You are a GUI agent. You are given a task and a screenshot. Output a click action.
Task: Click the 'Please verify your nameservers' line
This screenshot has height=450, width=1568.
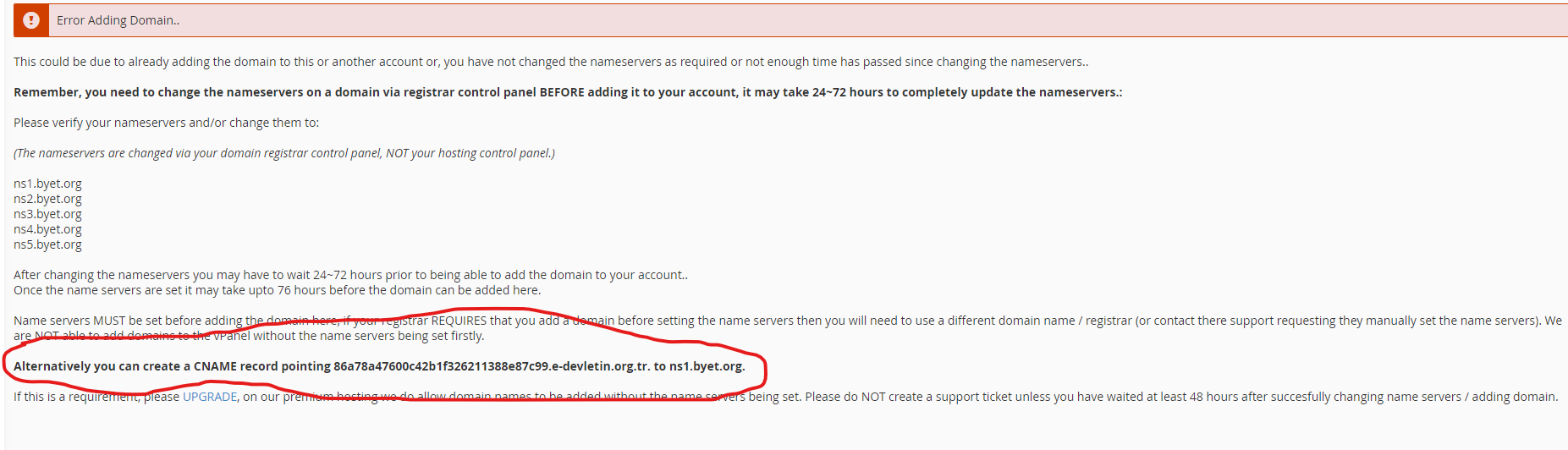pos(166,123)
